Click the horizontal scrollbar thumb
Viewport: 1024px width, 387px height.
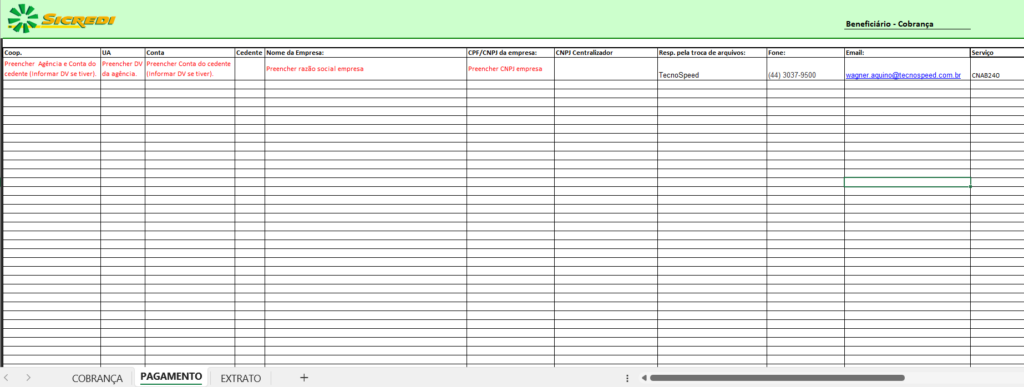(x=777, y=378)
